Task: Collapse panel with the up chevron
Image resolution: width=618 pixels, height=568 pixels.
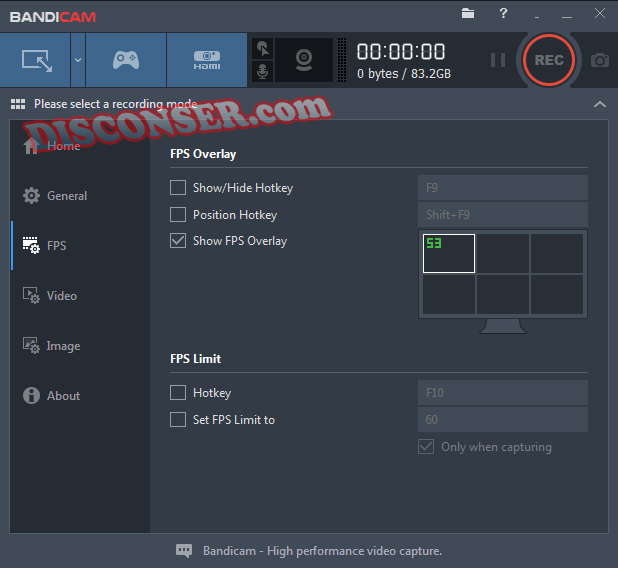Action: click(x=600, y=104)
